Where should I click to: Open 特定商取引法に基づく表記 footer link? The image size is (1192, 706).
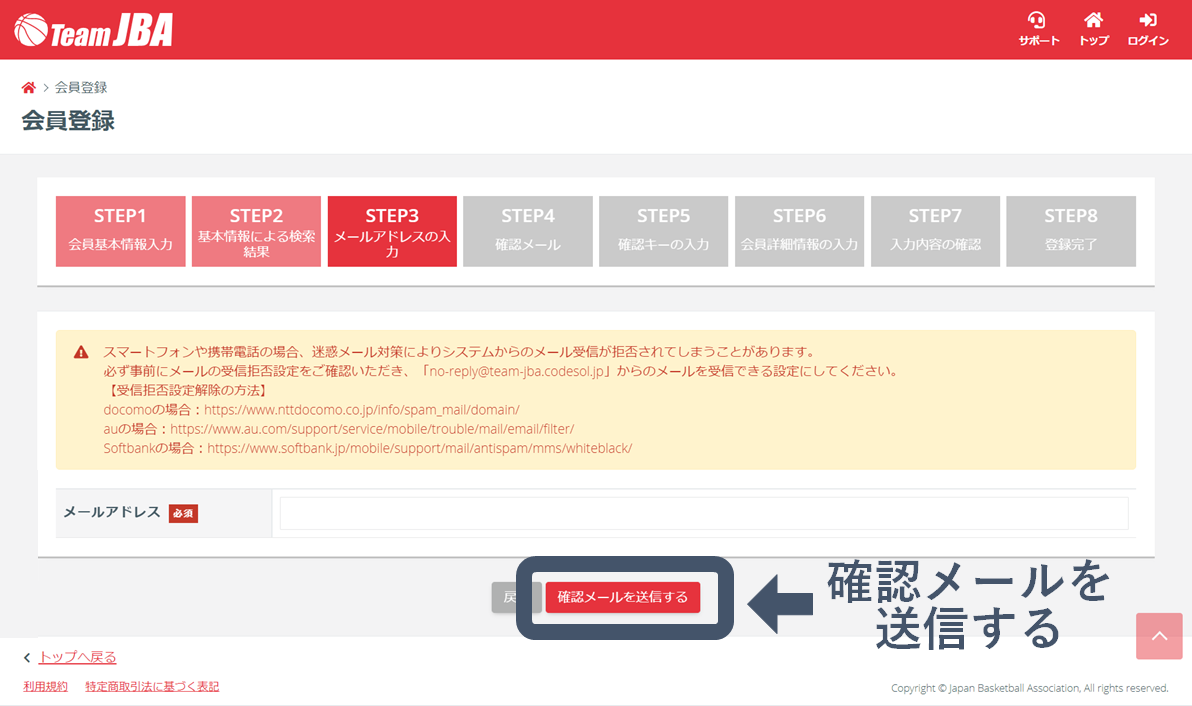tap(152, 687)
